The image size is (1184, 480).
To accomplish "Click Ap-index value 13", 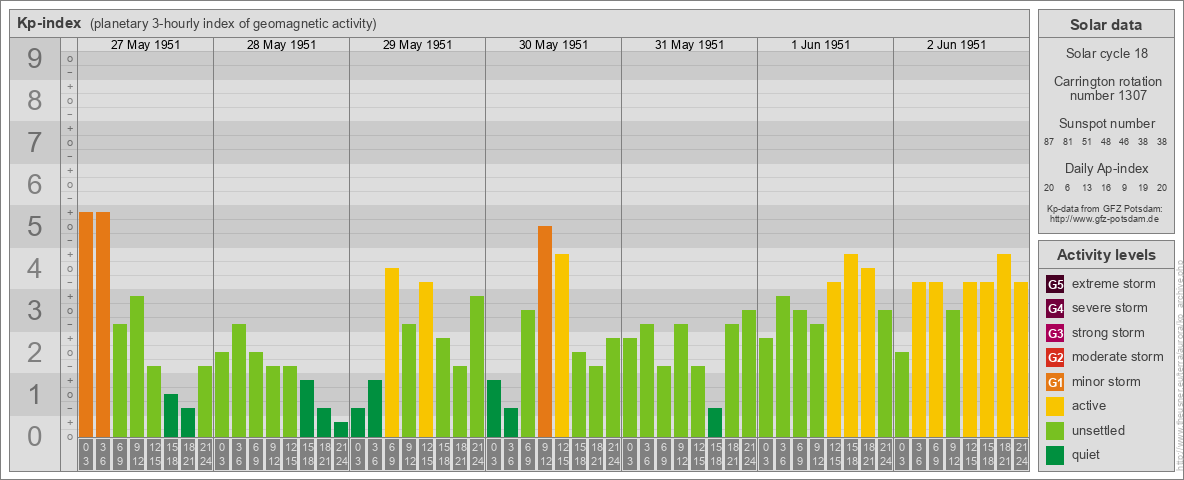I will click(x=1087, y=188).
